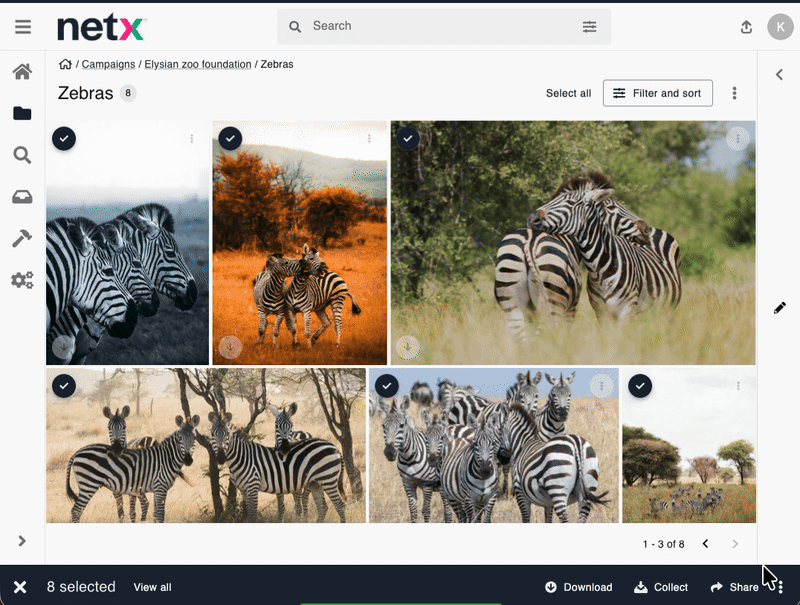Open Filter and sort options
This screenshot has width=800, height=605.
[657, 93]
